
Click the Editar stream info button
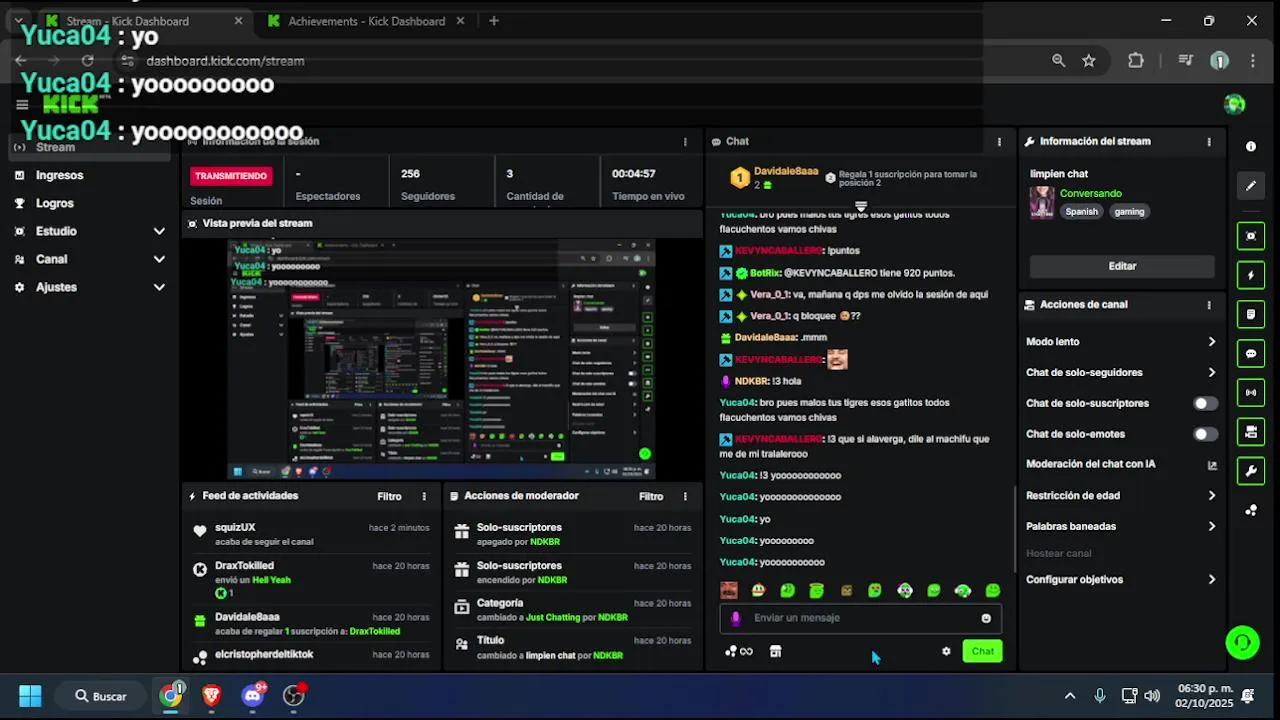coord(1122,266)
